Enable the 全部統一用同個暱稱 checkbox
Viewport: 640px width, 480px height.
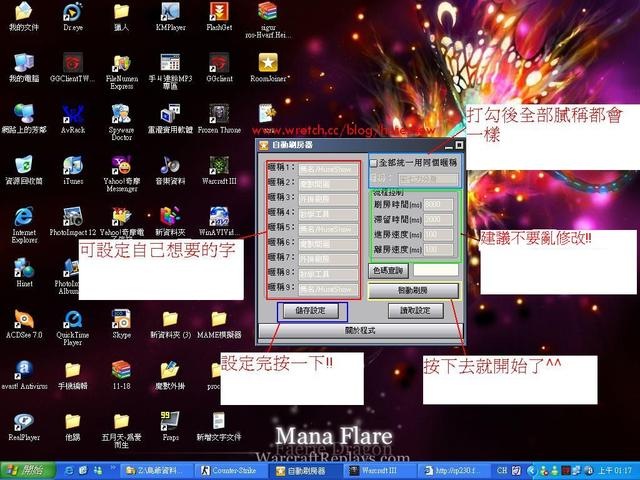(x=373, y=163)
